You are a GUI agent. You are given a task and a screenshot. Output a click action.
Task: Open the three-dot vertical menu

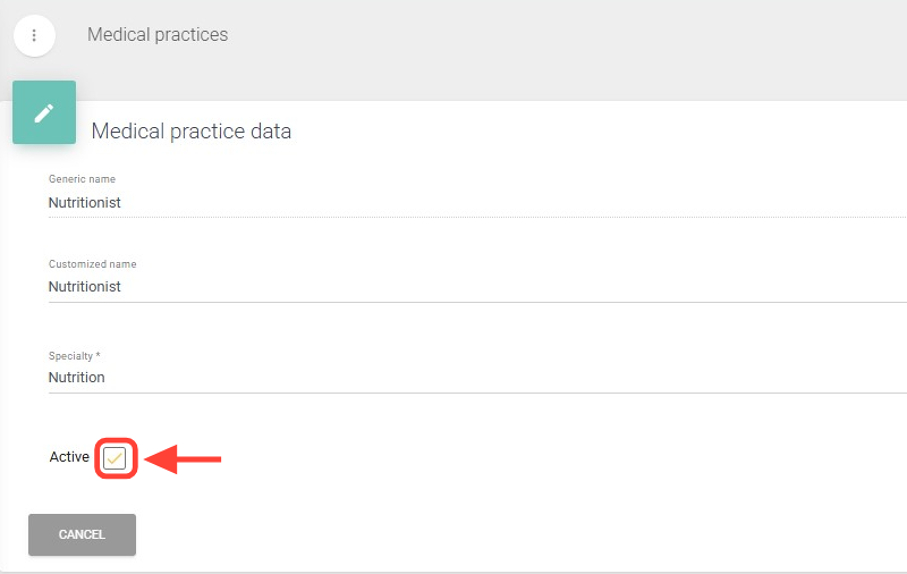[x=34, y=35]
